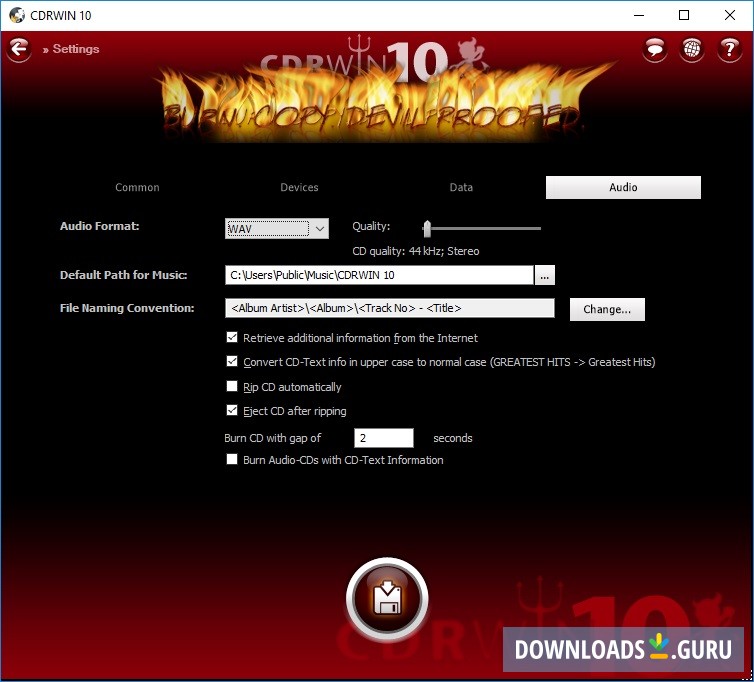This screenshot has height=682, width=754.
Task: Click the CDRWIN 10 title bar app icon
Action: [x=17, y=15]
